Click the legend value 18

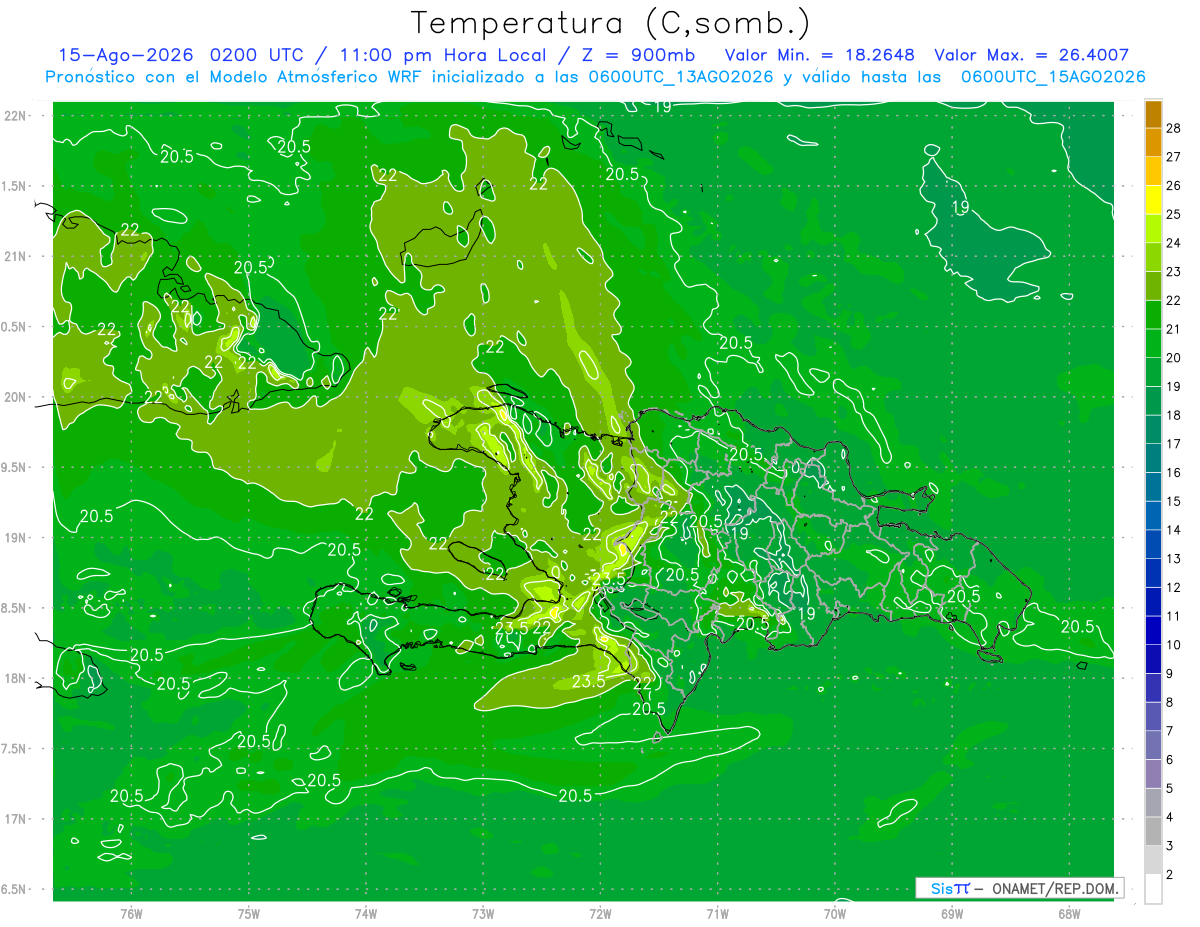coord(1174,415)
